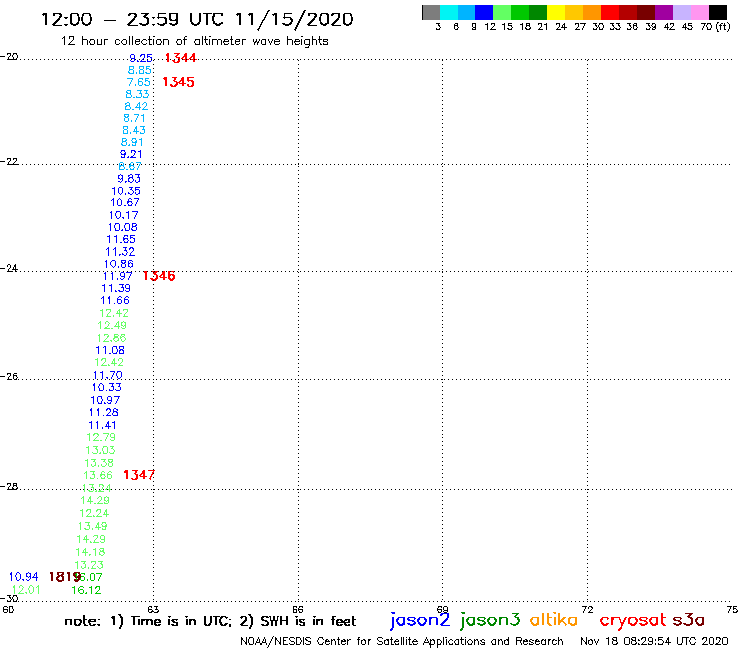Viewport: 740px width, 650px height.
Task: Click the wave height value 11.70
Action: pyautogui.click(x=108, y=376)
